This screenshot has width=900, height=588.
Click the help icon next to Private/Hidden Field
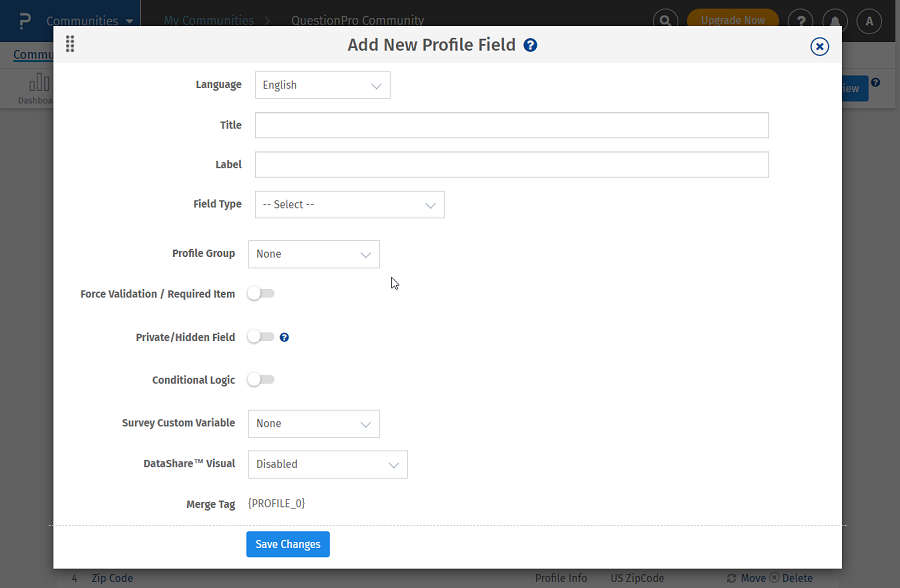coord(284,337)
